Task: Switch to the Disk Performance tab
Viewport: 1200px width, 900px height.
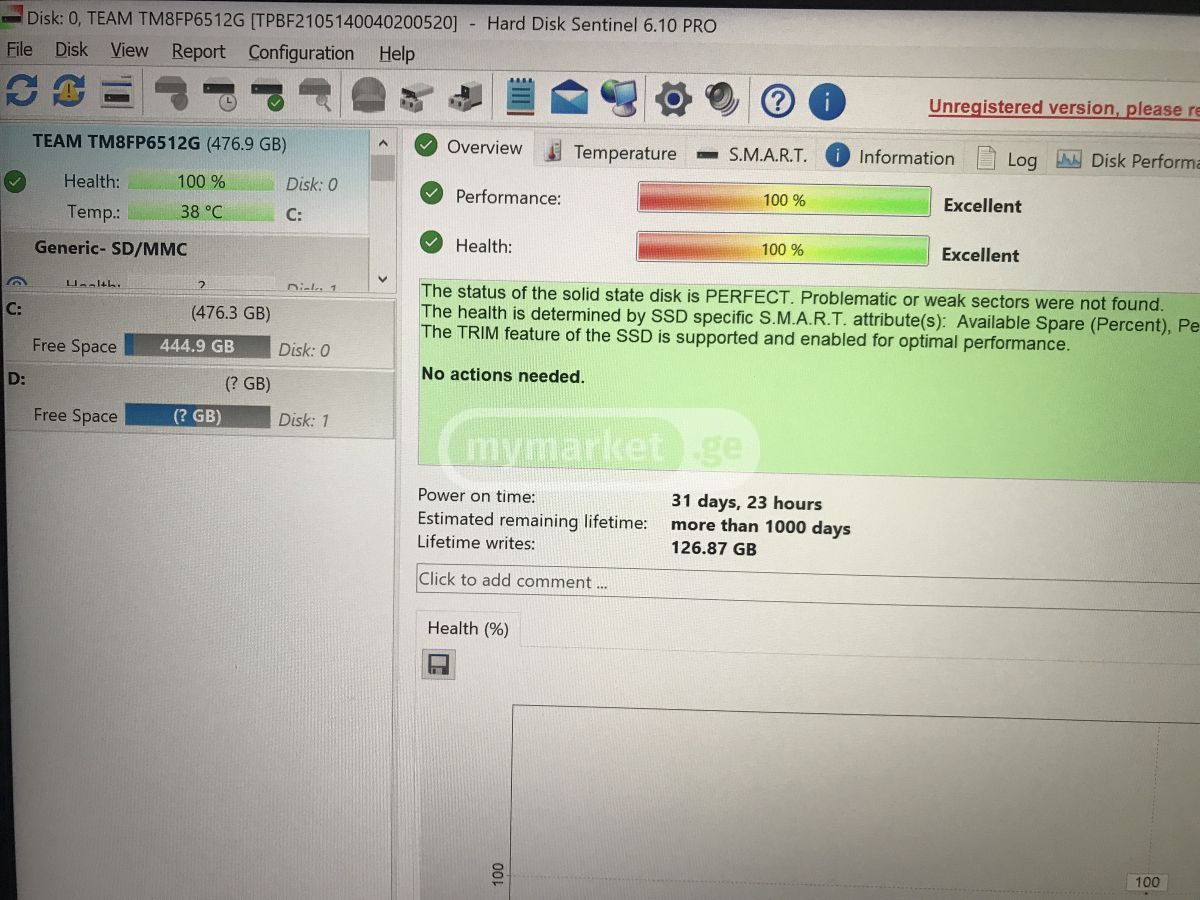Action: tap(1128, 160)
